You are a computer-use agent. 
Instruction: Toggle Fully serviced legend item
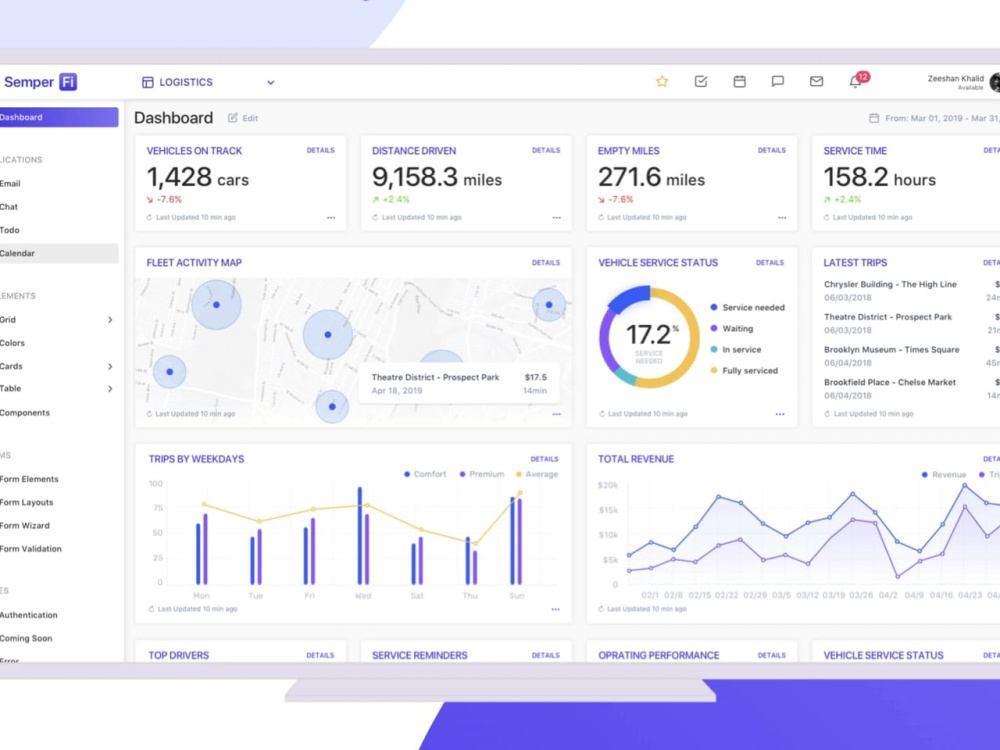tap(744, 371)
